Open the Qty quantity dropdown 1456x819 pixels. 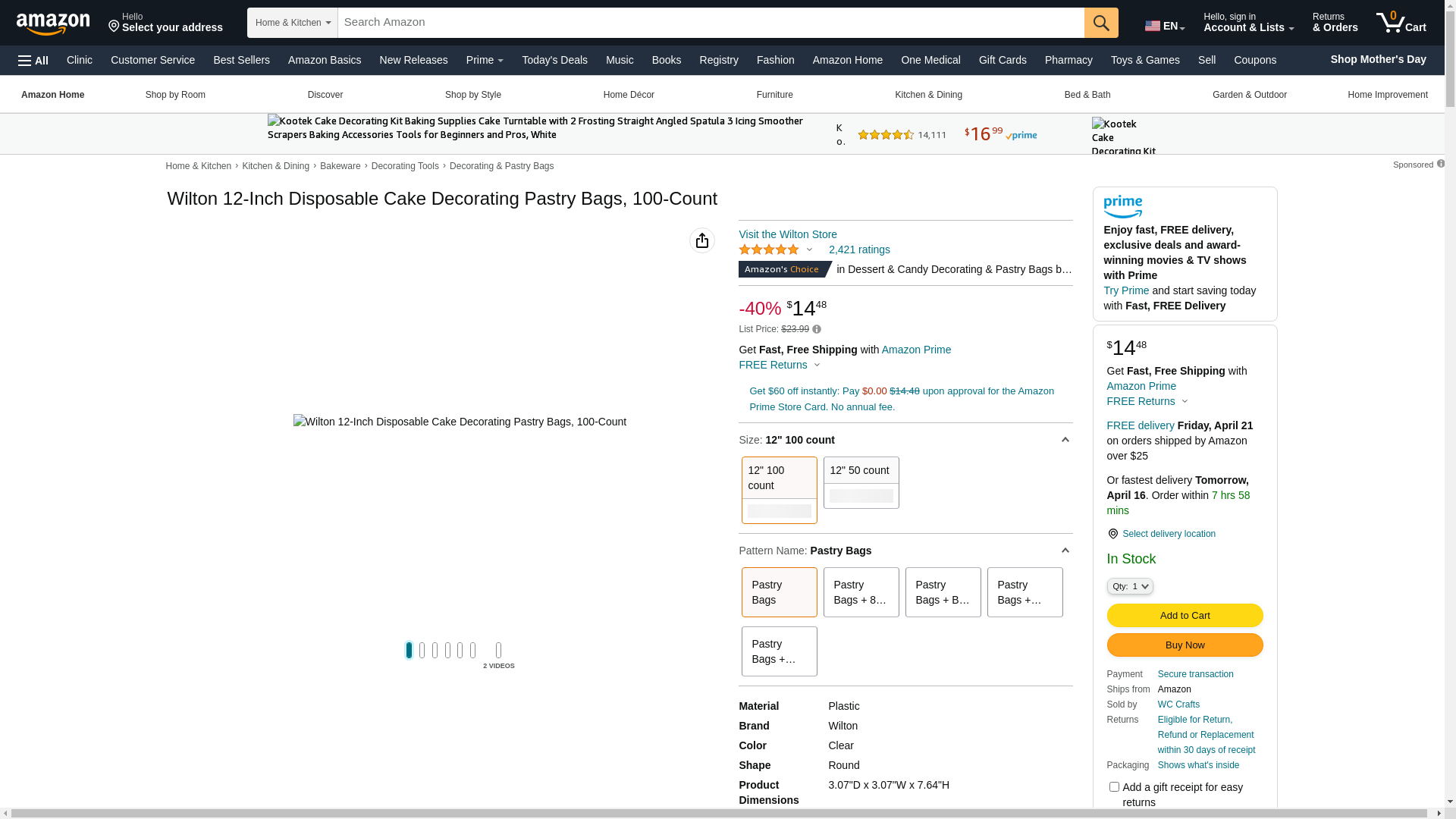point(1129,586)
